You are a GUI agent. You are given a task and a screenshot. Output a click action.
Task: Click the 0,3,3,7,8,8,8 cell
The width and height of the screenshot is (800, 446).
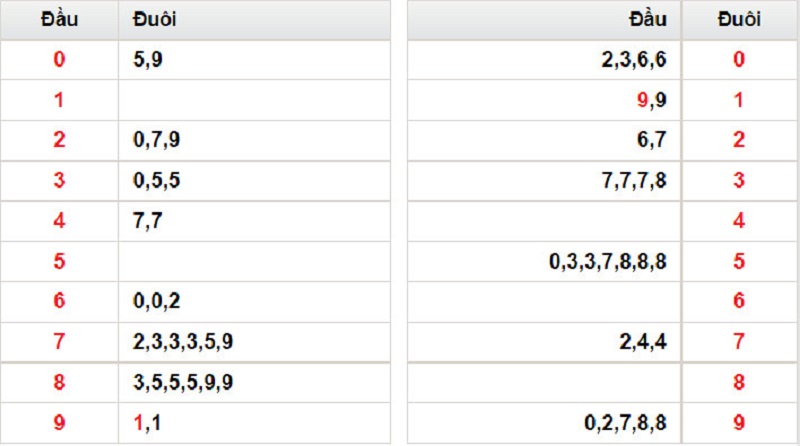(x=607, y=262)
